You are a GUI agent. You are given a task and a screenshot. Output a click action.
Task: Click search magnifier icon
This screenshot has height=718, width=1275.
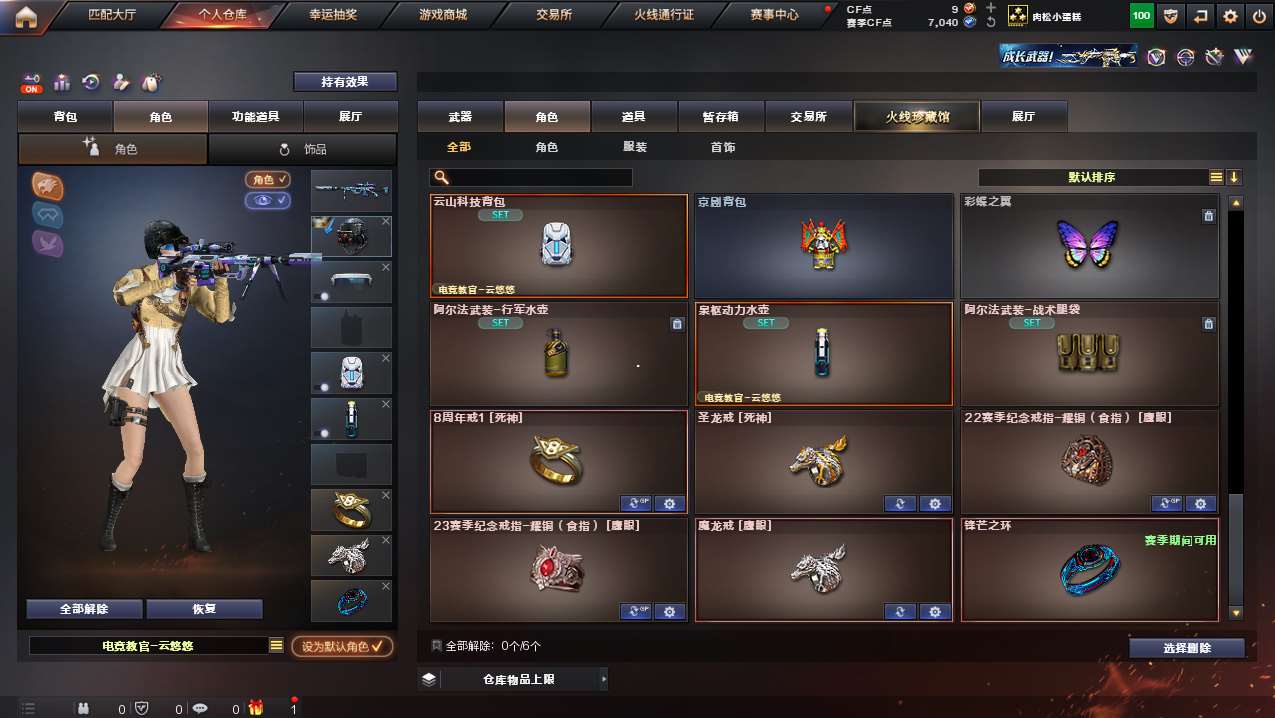point(441,177)
